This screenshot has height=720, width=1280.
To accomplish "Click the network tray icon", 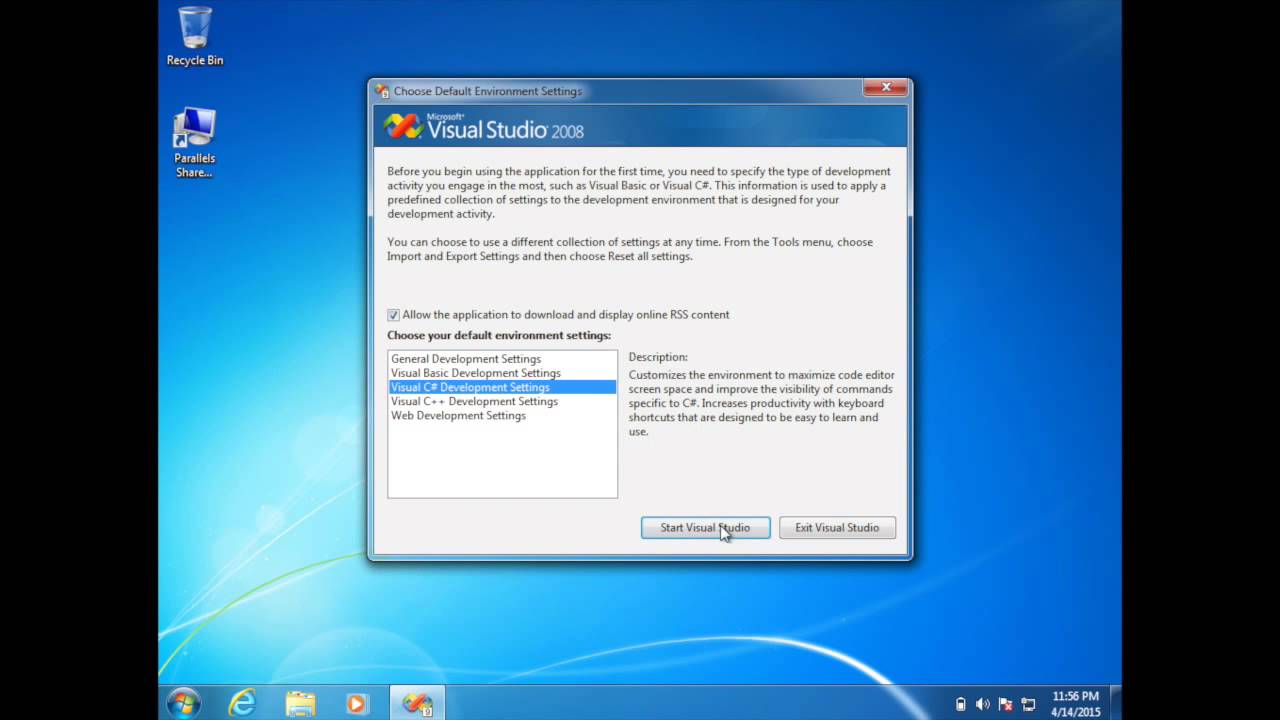I will [1028, 704].
